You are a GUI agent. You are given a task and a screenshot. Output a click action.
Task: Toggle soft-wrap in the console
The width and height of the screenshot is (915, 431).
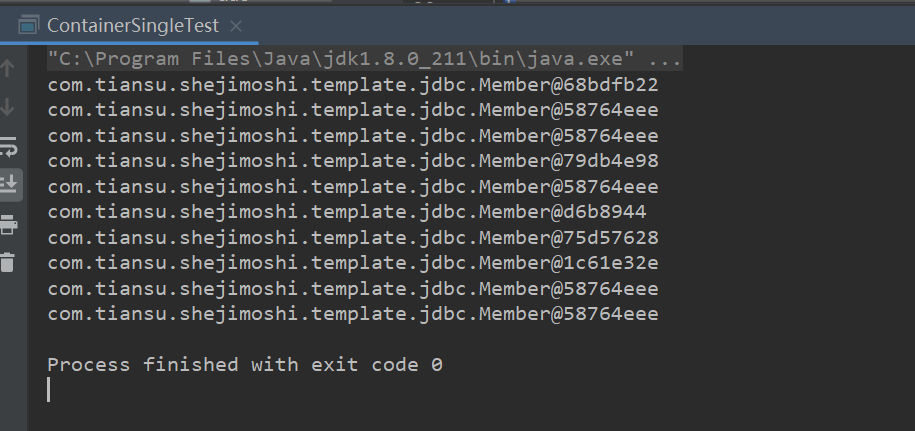8,147
